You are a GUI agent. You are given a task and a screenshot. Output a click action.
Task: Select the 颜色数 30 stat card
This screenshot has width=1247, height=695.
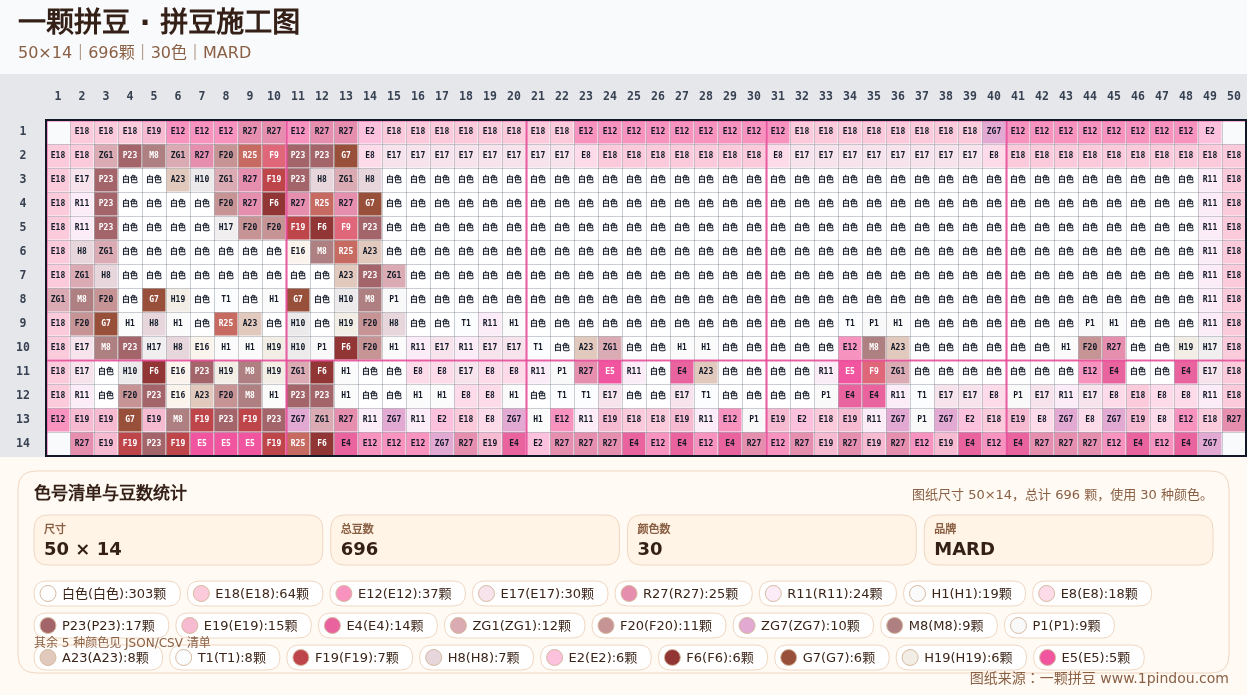pos(772,540)
